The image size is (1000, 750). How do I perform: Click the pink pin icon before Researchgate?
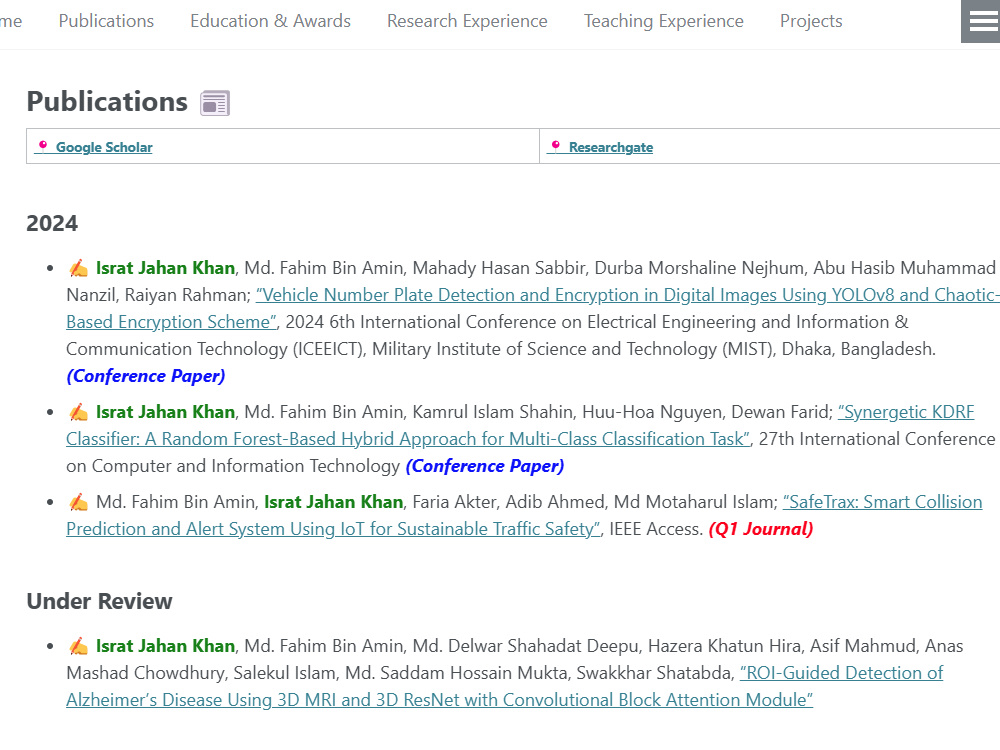pyautogui.click(x=555, y=146)
